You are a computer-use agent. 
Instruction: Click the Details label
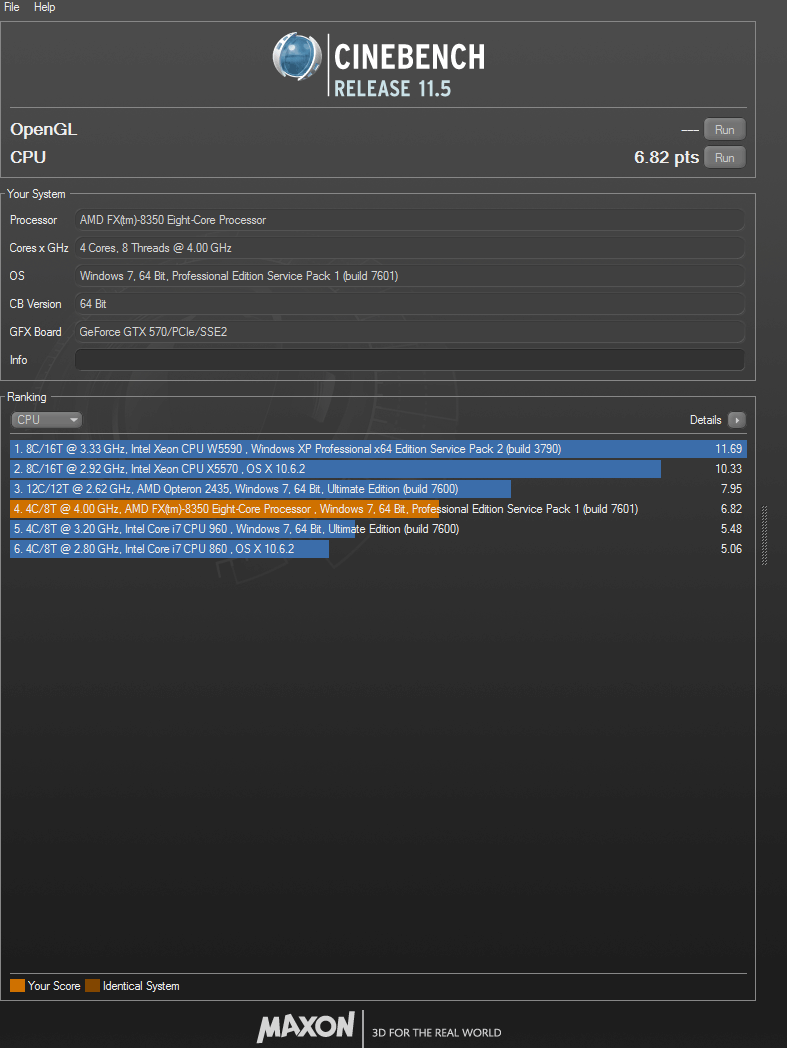coord(705,420)
